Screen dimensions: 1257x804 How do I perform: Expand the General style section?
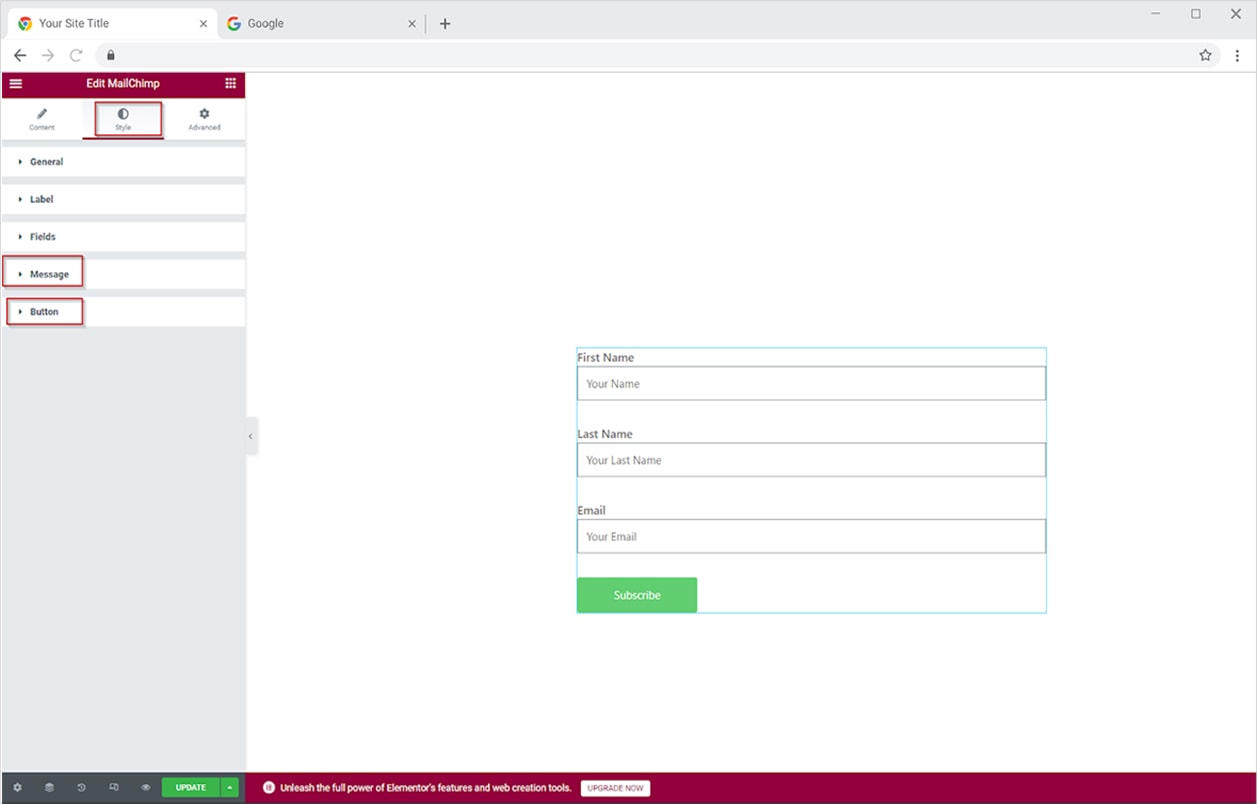46,162
